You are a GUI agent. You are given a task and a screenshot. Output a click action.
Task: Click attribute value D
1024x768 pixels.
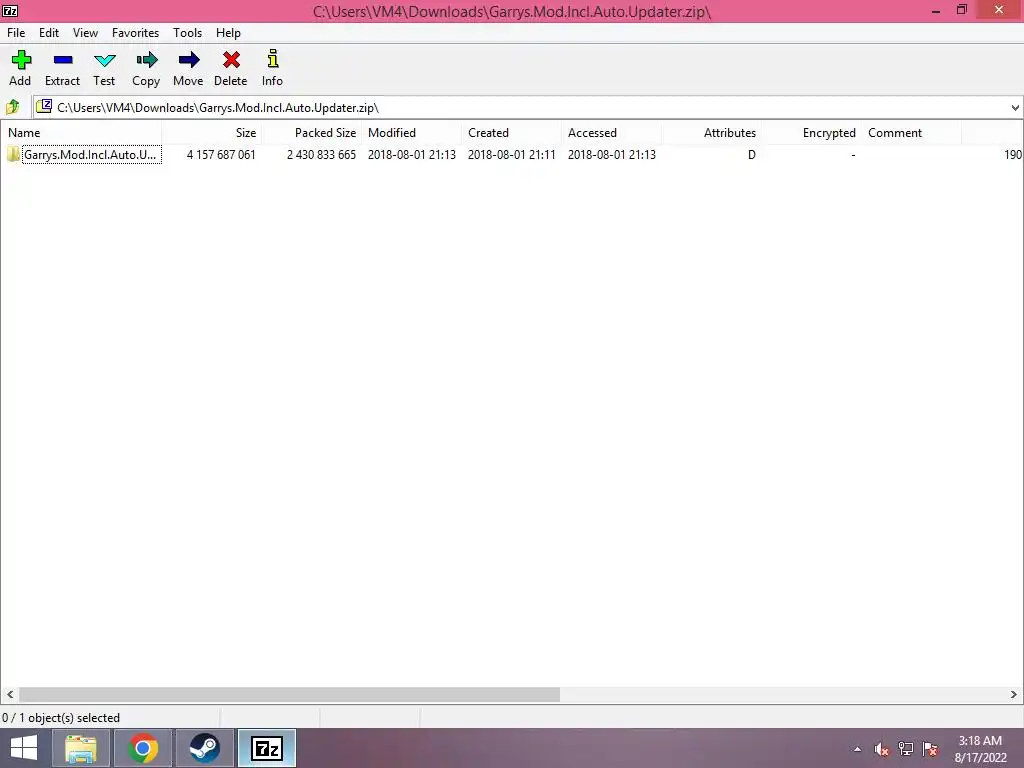click(752, 155)
